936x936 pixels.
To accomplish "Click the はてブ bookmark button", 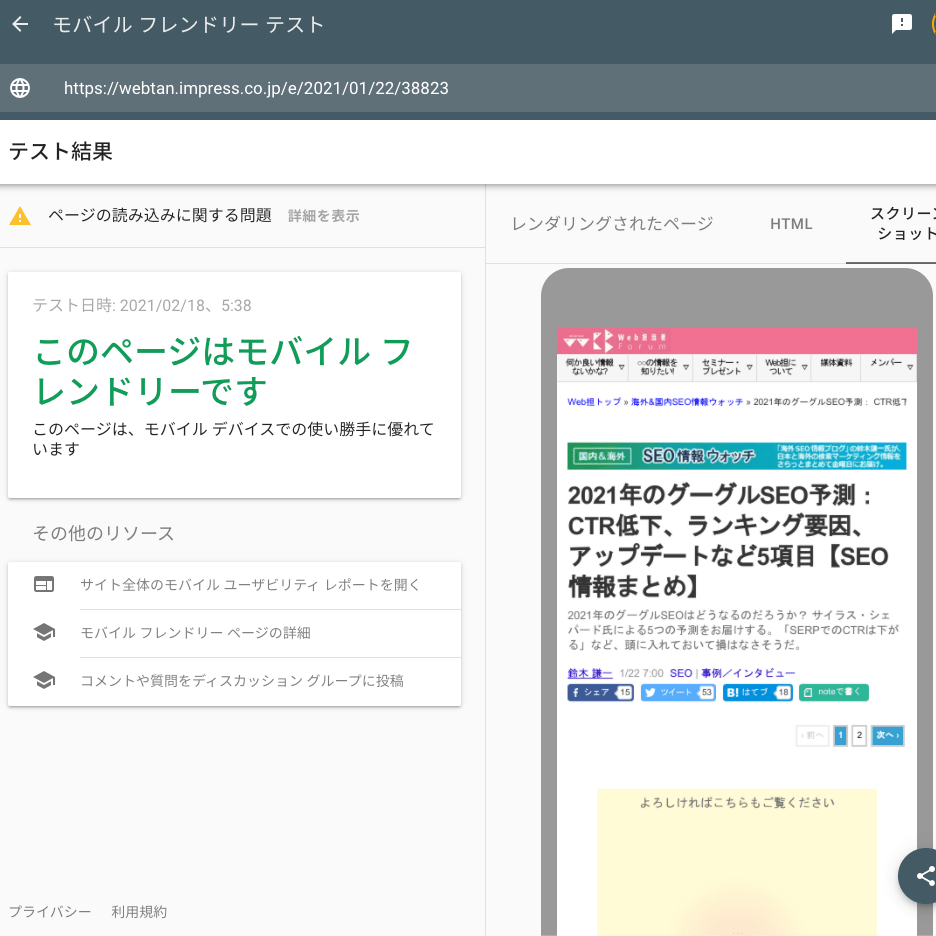I will (758, 692).
